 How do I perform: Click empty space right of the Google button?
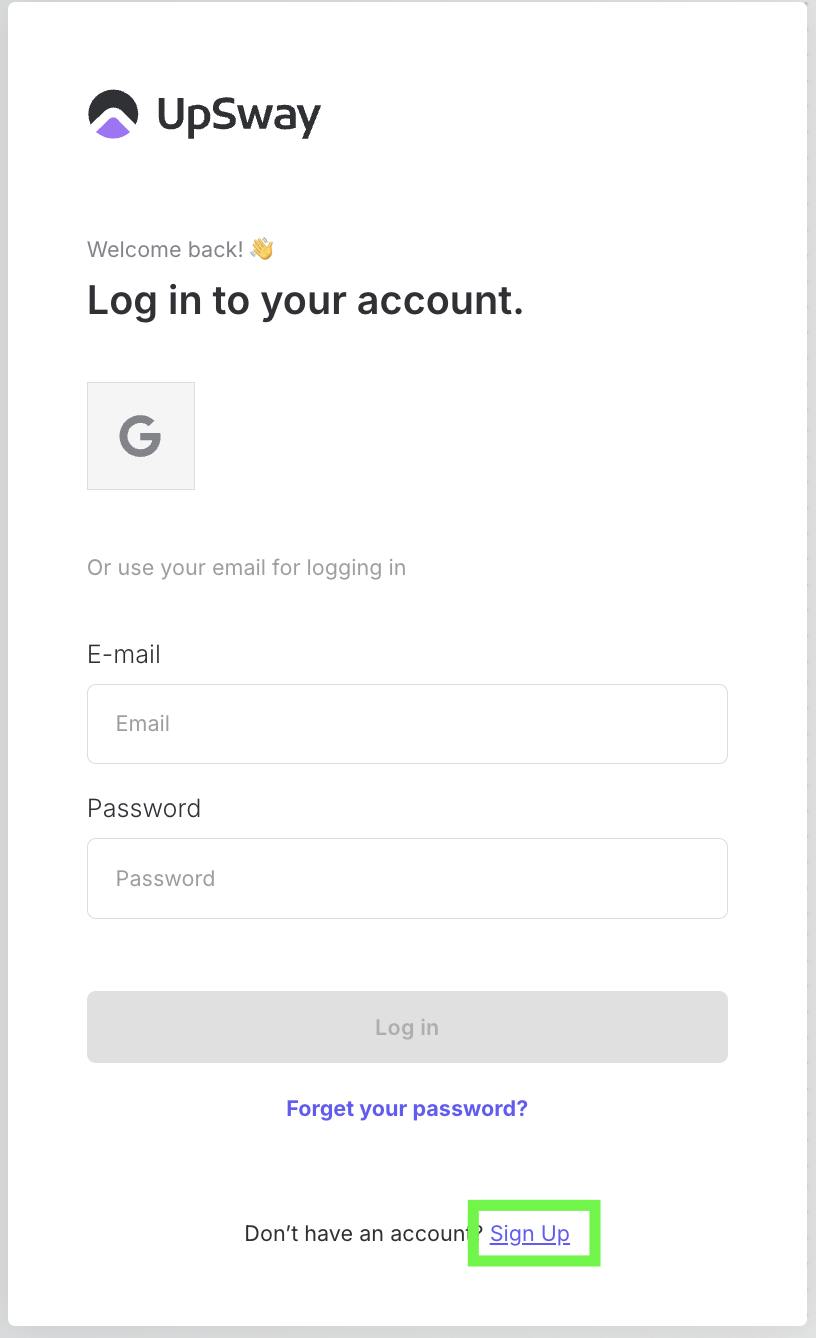[x=450, y=436]
